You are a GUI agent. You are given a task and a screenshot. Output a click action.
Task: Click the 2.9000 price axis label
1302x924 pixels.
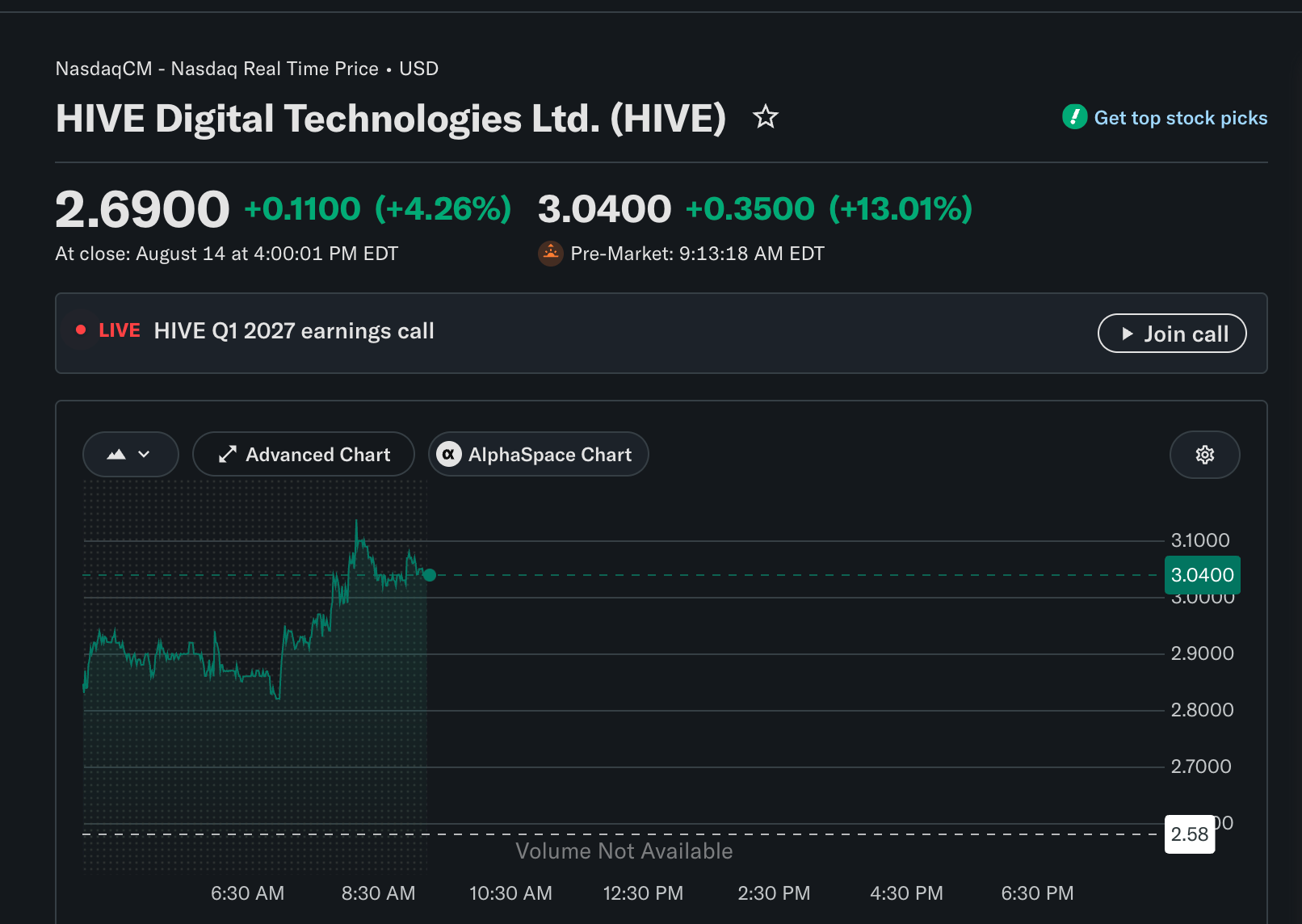1203,653
